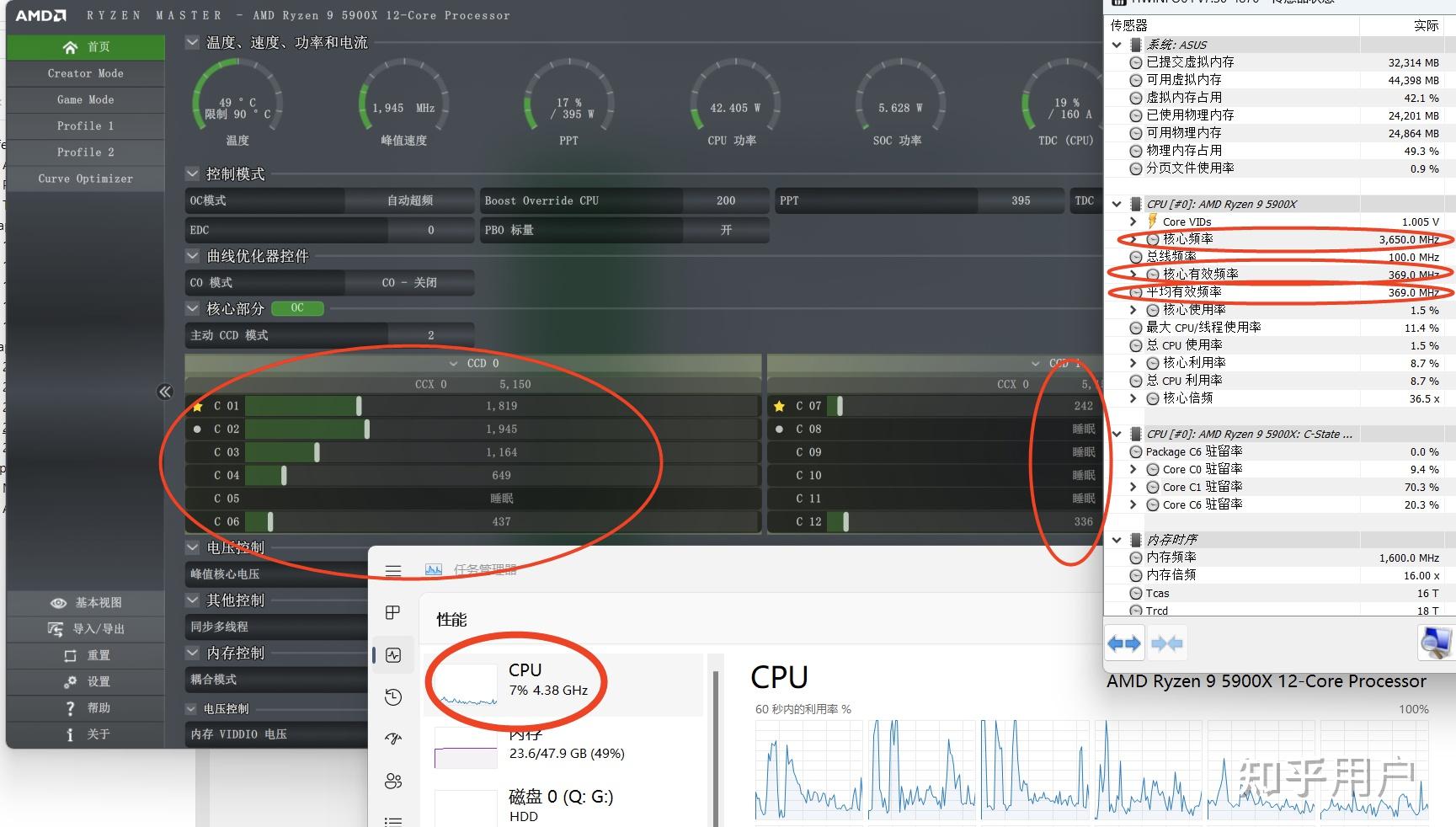Viewport: 1456px width, 827px height.
Task: Click the info icon beside 关于
Action: pos(70,734)
